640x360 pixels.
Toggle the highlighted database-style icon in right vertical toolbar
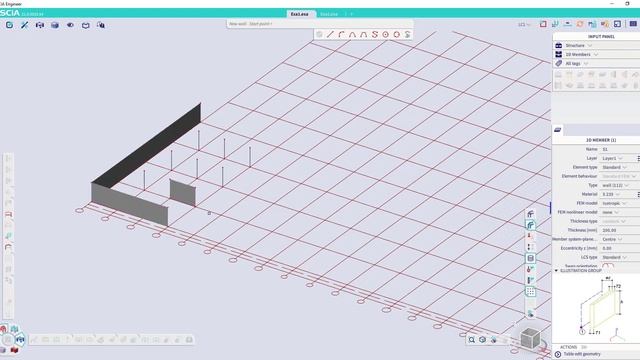530,258
